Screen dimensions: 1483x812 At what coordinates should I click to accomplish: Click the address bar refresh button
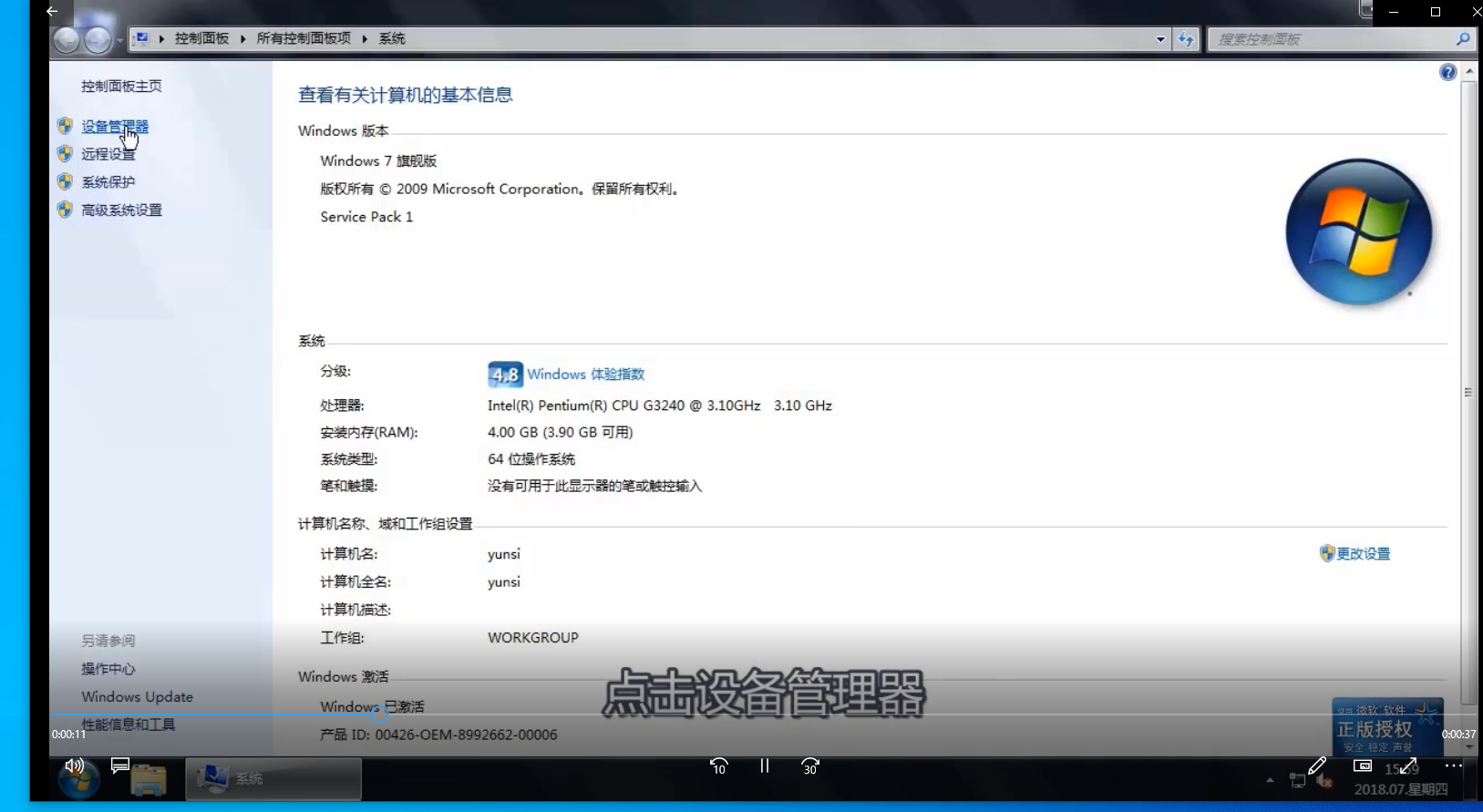click(1185, 39)
